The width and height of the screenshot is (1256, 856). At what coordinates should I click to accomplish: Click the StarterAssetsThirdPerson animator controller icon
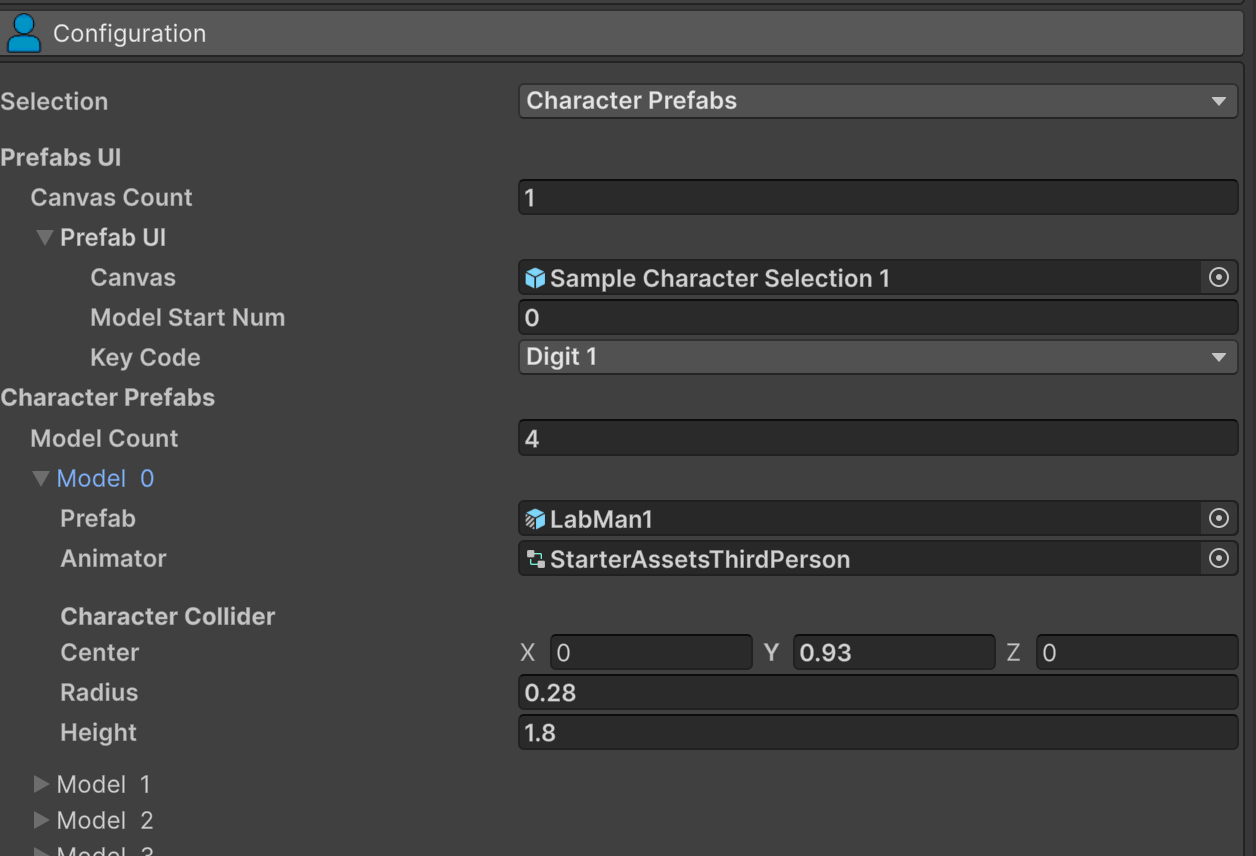coord(536,559)
